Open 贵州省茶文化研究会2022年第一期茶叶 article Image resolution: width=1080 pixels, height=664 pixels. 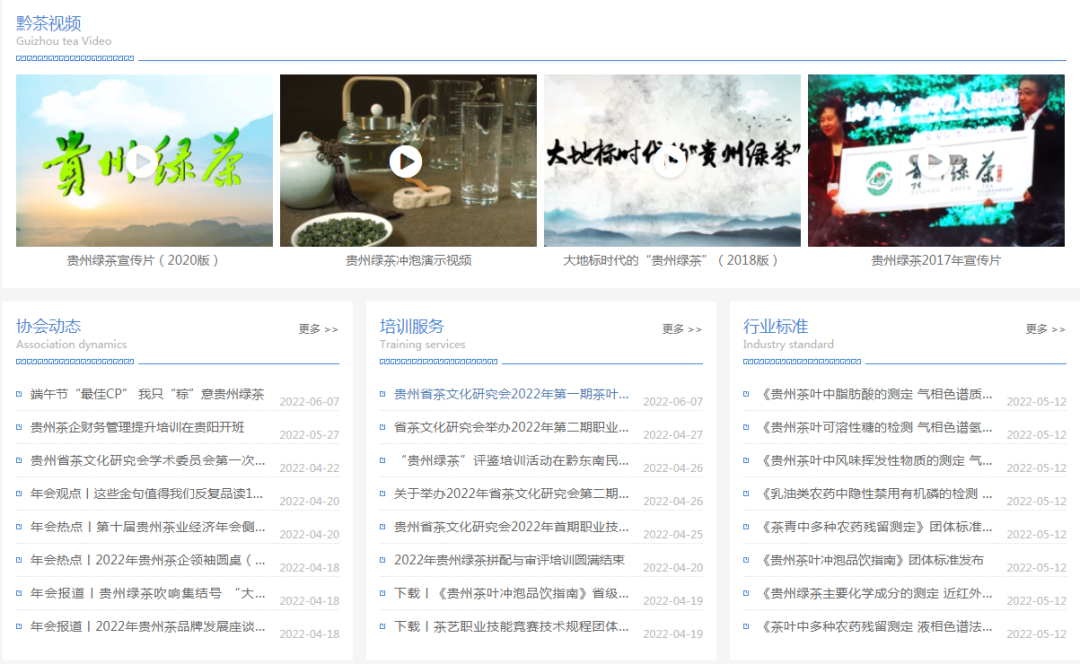pyautogui.click(x=511, y=394)
